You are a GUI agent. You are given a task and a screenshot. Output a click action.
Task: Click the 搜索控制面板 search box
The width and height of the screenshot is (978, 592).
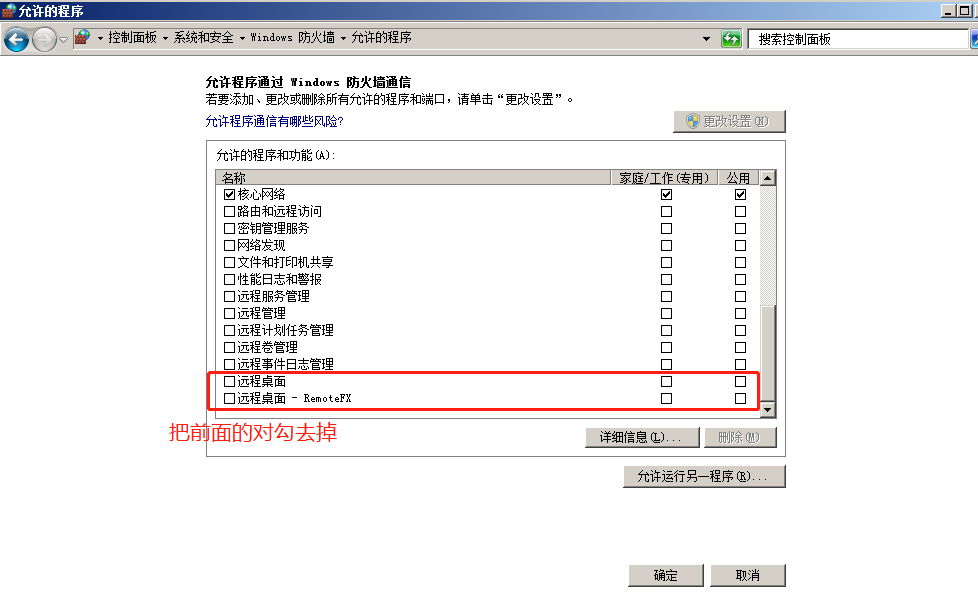pos(857,39)
